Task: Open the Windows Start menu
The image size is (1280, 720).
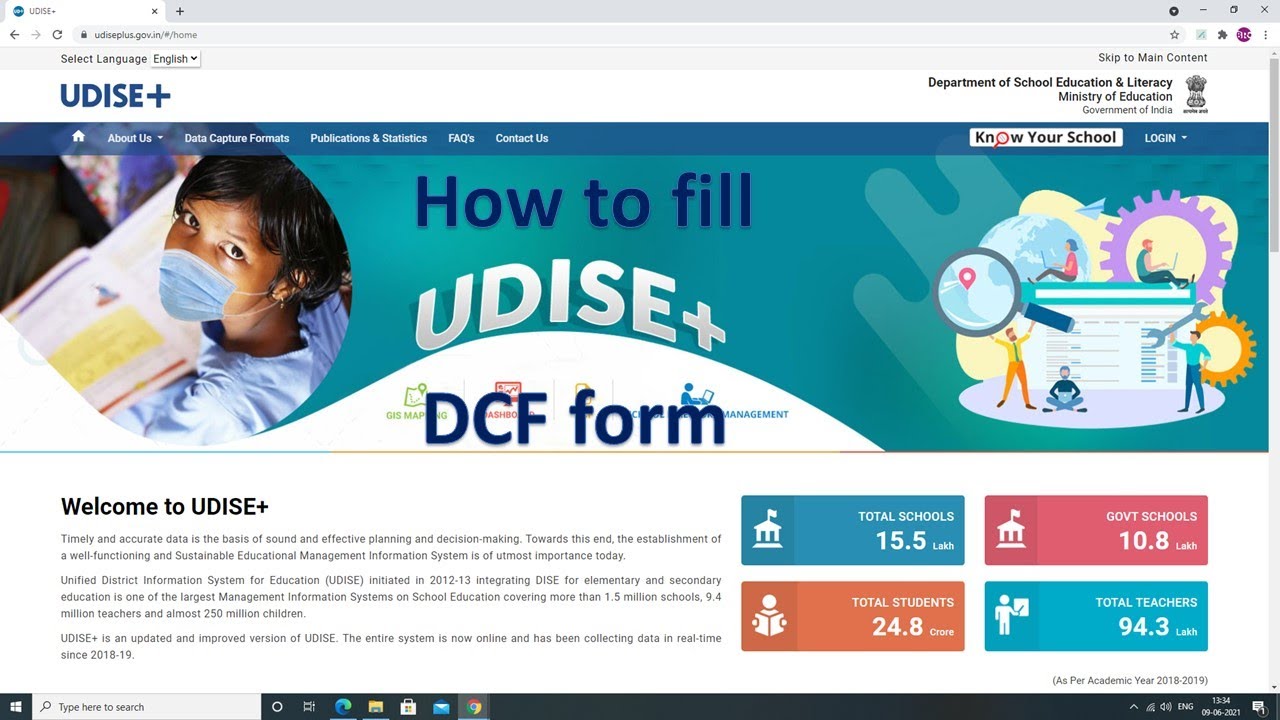Action: (x=16, y=707)
